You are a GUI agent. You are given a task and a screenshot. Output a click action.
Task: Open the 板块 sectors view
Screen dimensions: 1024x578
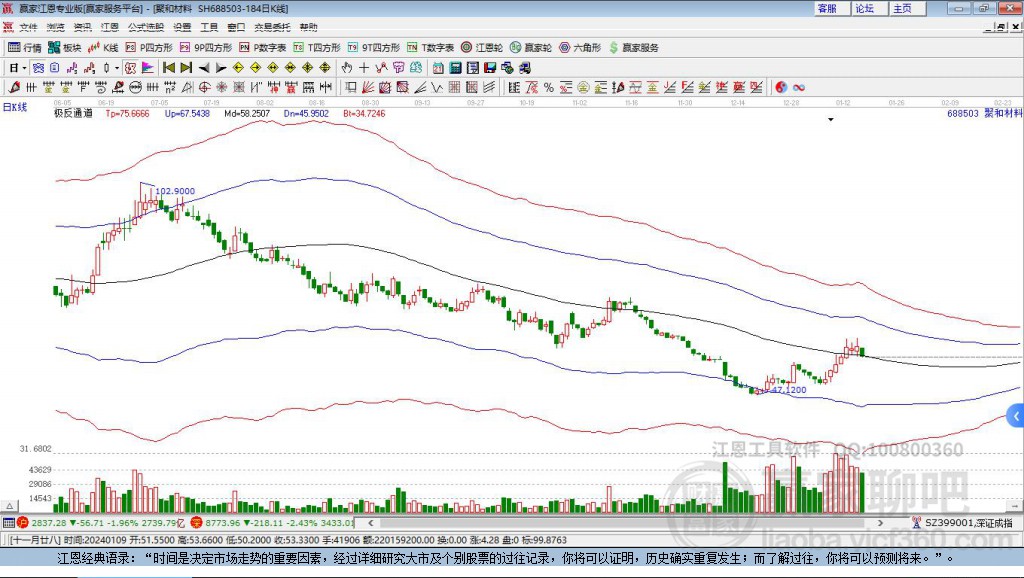tap(64, 48)
